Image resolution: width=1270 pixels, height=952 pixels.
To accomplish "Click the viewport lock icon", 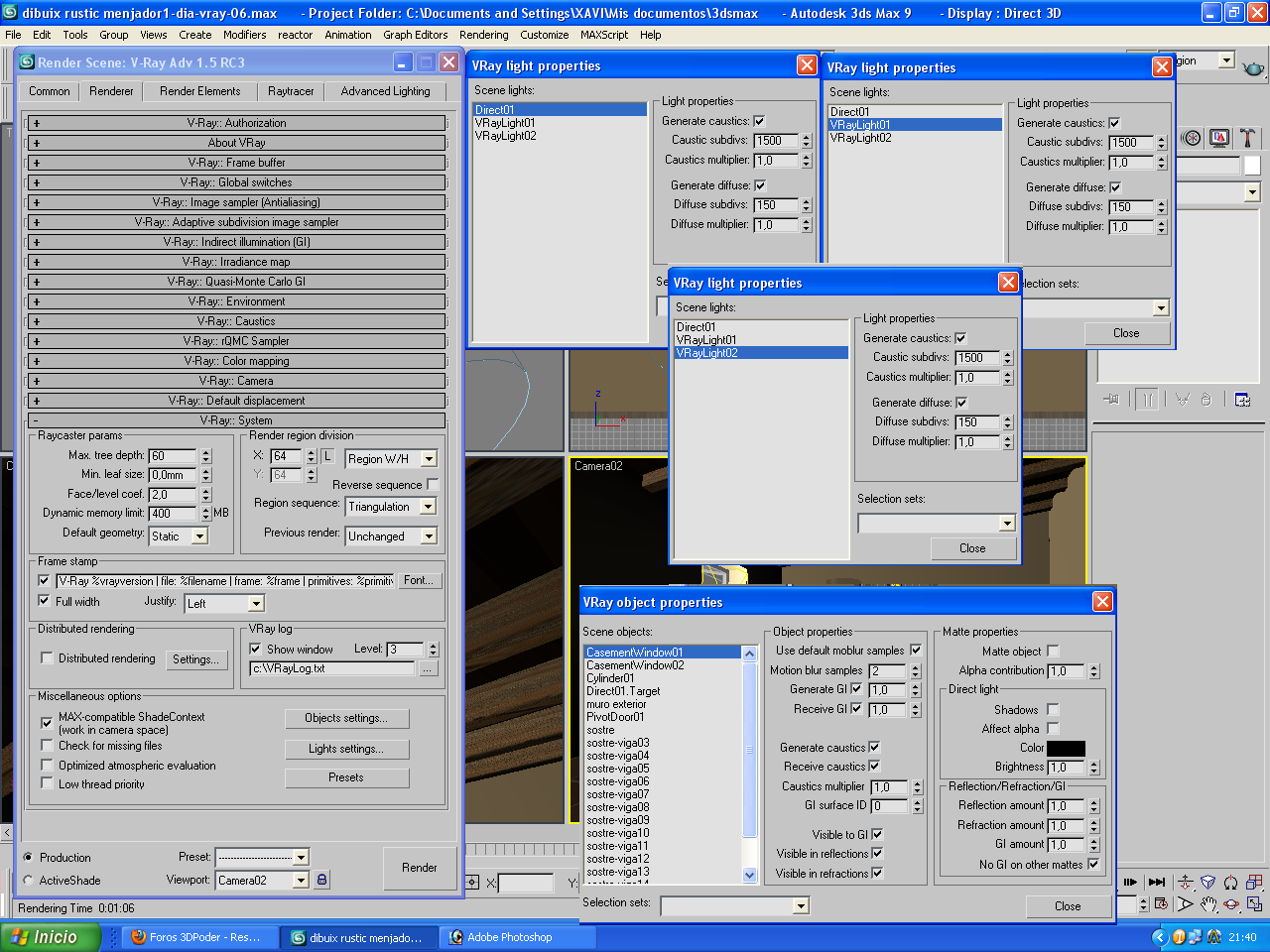I will [x=321, y=880].
